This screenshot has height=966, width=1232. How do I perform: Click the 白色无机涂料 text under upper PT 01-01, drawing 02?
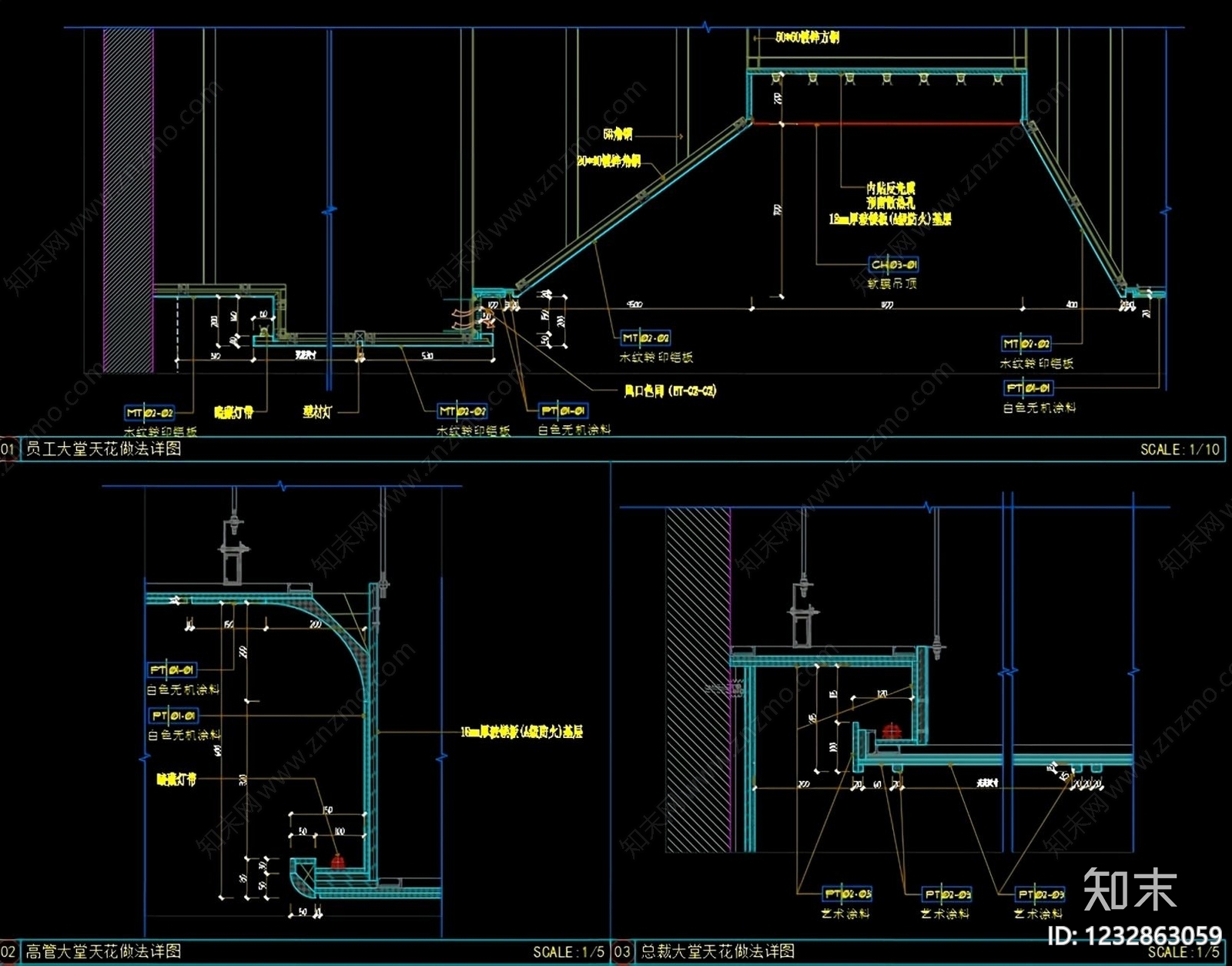coord(183,690)
